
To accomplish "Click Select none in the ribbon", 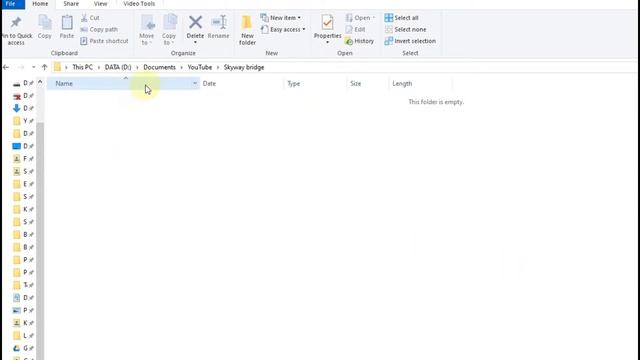I will pos(405,29).
